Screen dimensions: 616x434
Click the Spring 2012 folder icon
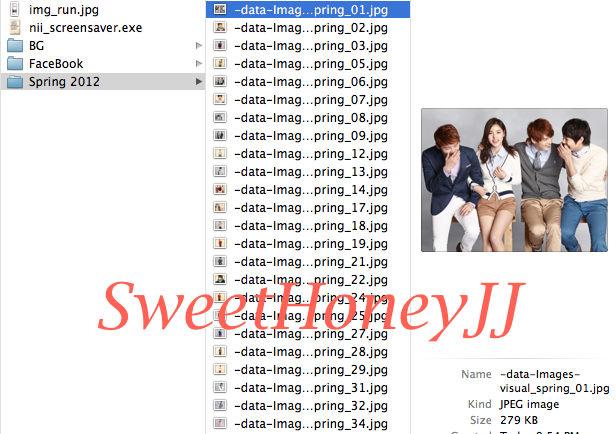pos(15,82)
